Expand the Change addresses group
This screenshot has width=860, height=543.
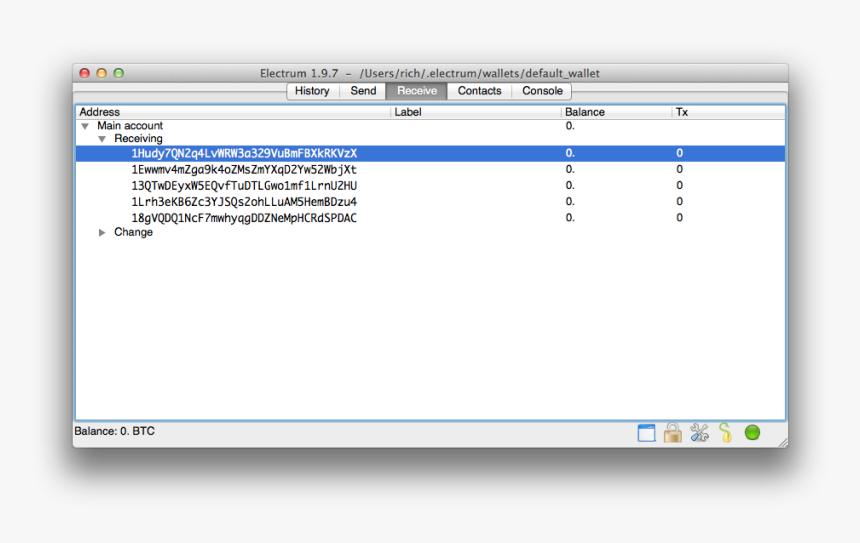[102, 233]
